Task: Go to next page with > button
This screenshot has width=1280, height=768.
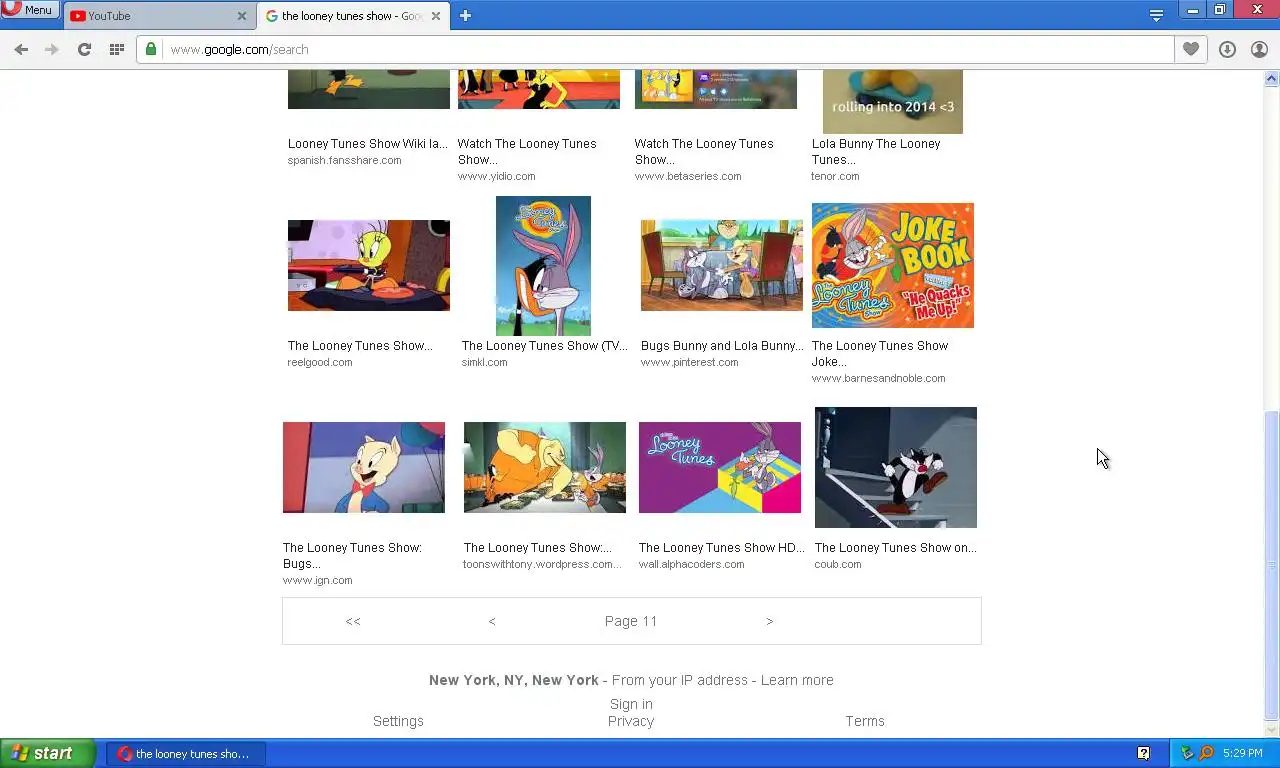Action: pos(769,621)
